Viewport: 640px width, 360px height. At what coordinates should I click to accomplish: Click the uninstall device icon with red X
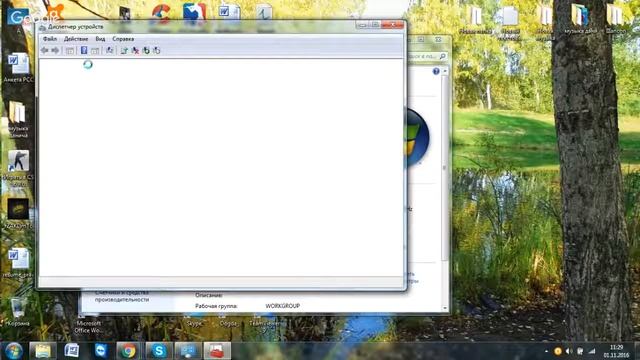(x=135, y=50)
